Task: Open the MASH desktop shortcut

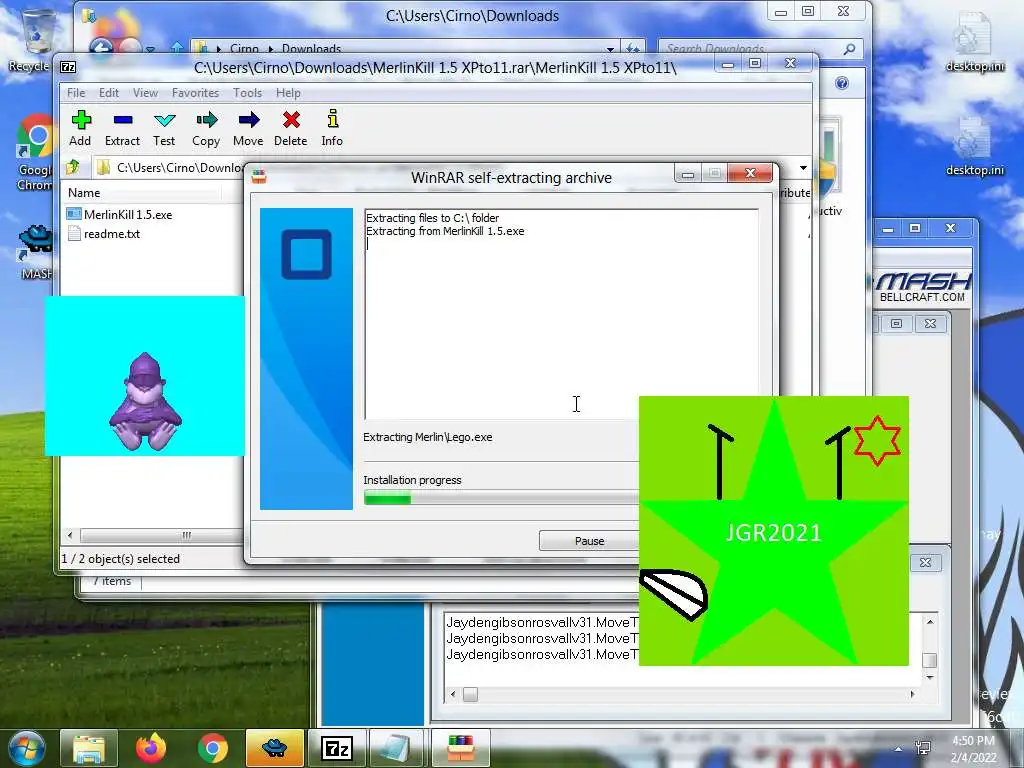Action: [x=36, y=253]
